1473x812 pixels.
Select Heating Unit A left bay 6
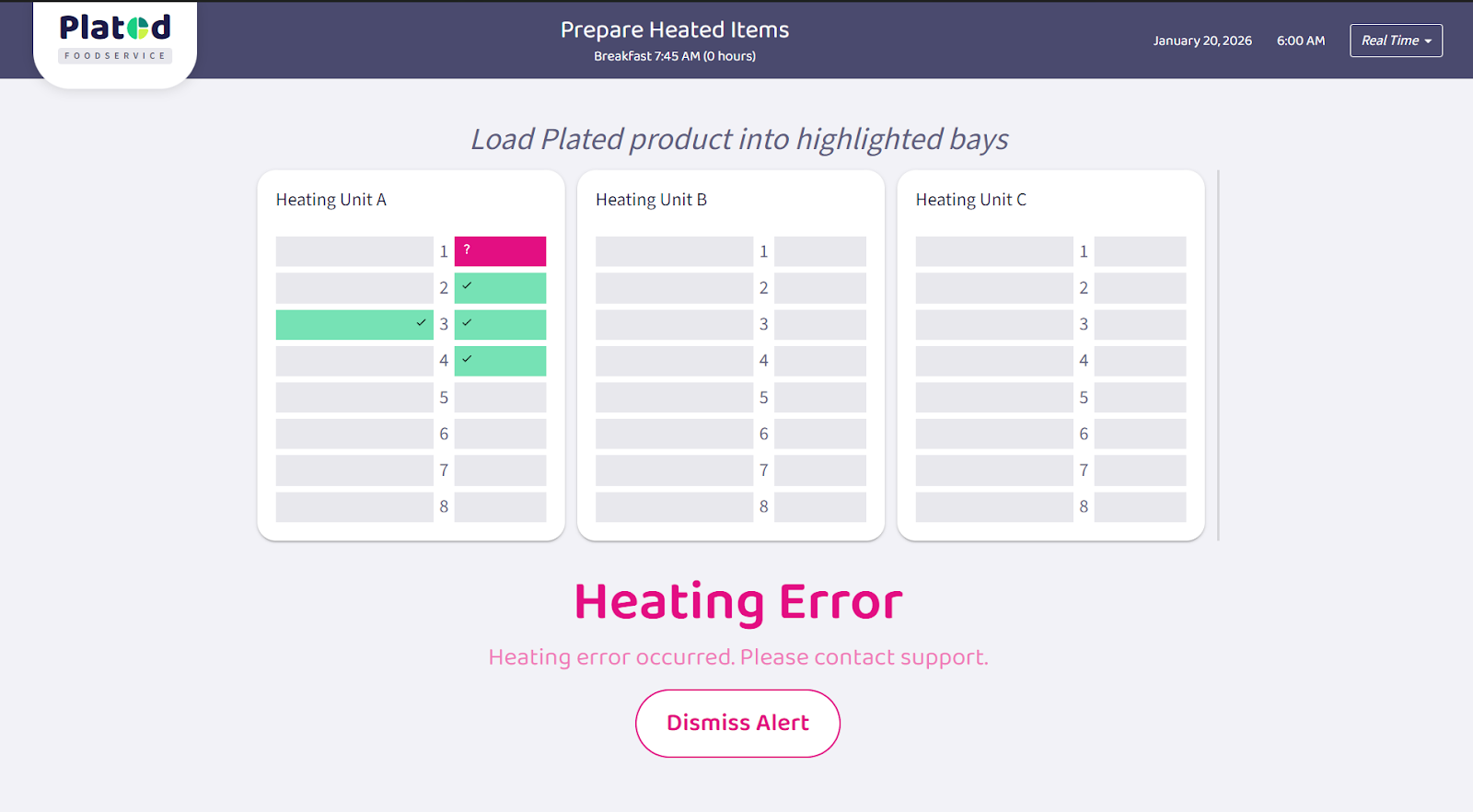pos(354,434)
